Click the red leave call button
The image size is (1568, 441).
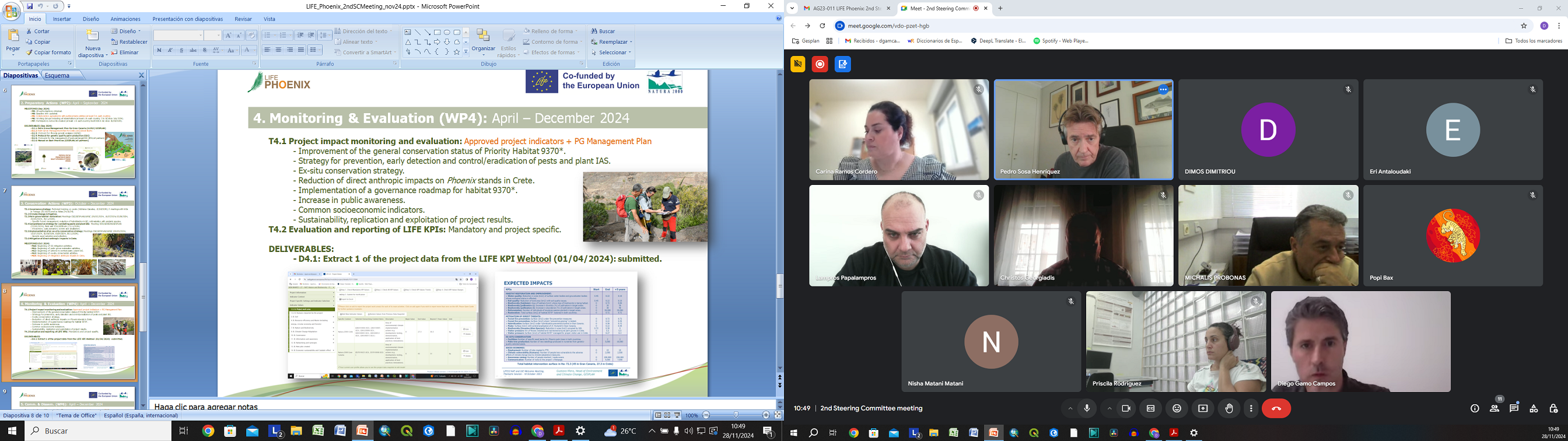(x=1276, y=409)
